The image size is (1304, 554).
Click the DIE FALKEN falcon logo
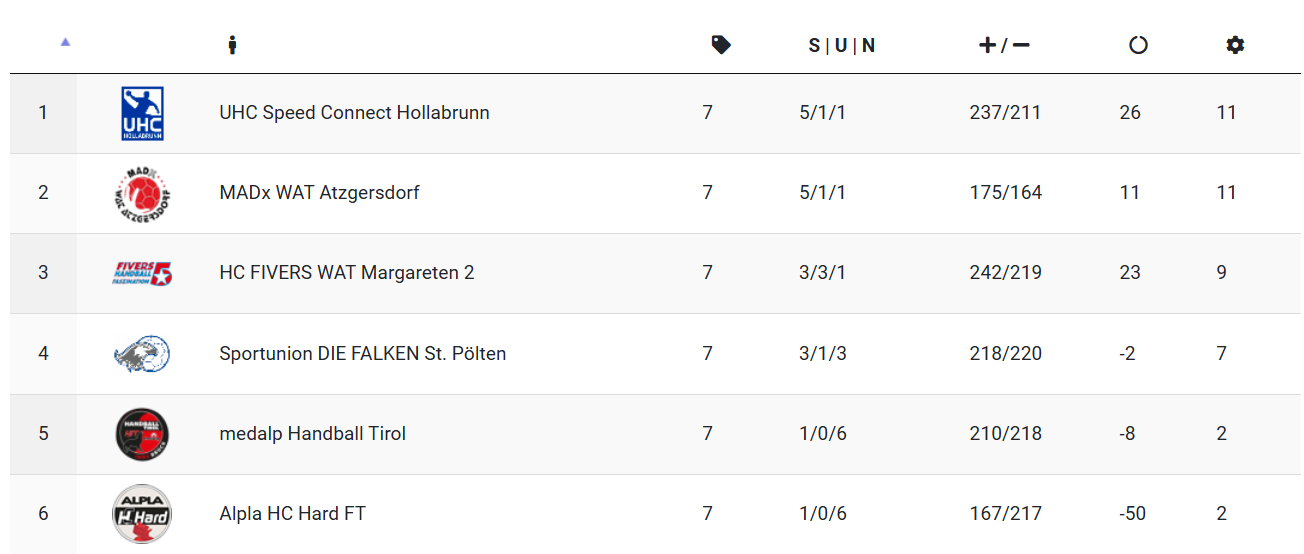click(142, 354)
